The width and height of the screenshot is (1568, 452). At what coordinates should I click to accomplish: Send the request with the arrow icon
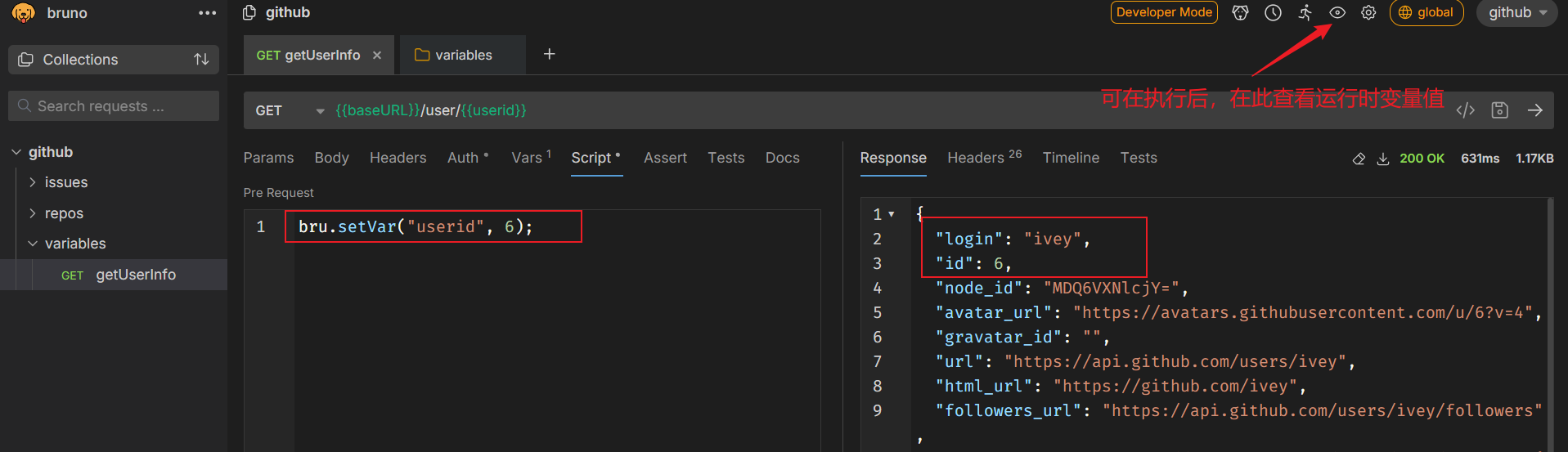tap(1535, 110)
